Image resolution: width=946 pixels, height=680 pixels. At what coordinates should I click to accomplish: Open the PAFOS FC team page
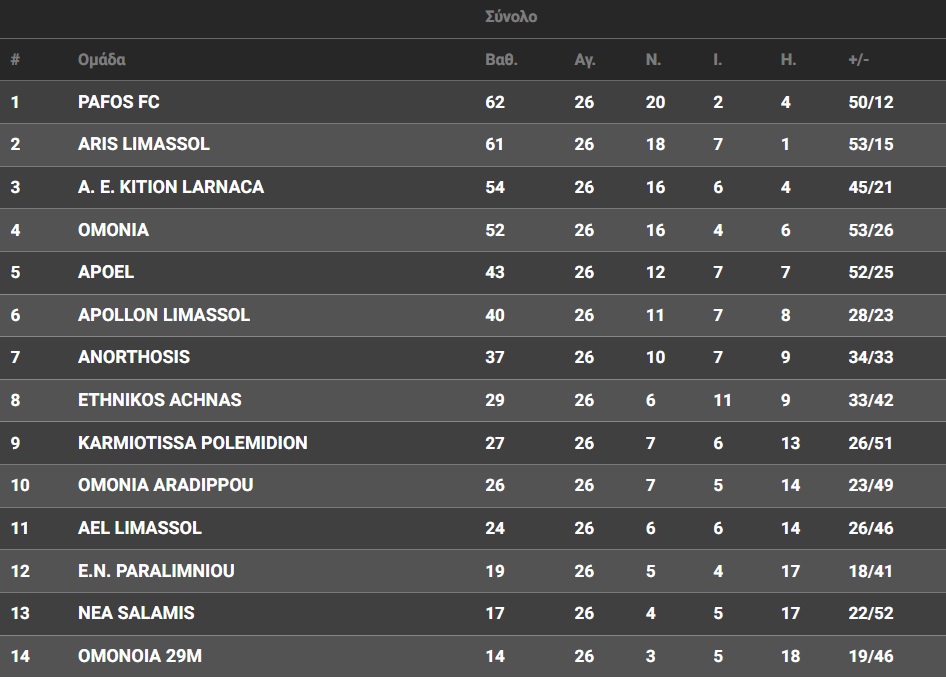click(x=118, y=102)
